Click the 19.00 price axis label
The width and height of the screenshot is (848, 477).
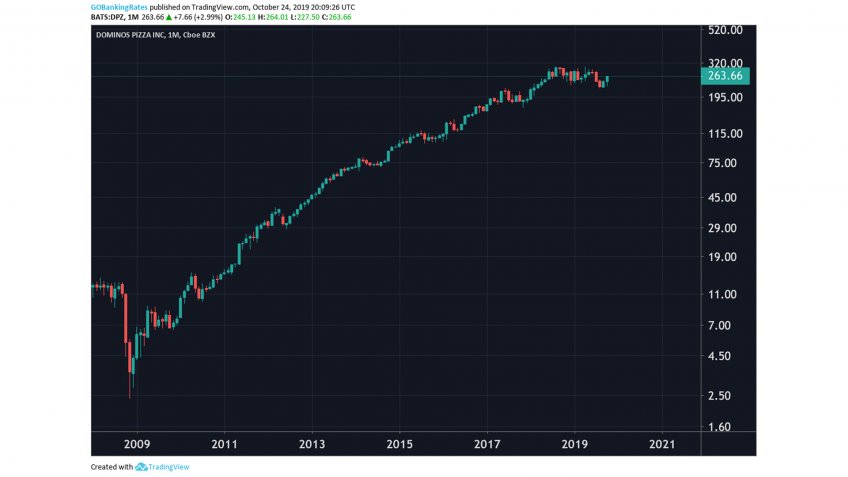pyautogui.click(x=723, y=257)
